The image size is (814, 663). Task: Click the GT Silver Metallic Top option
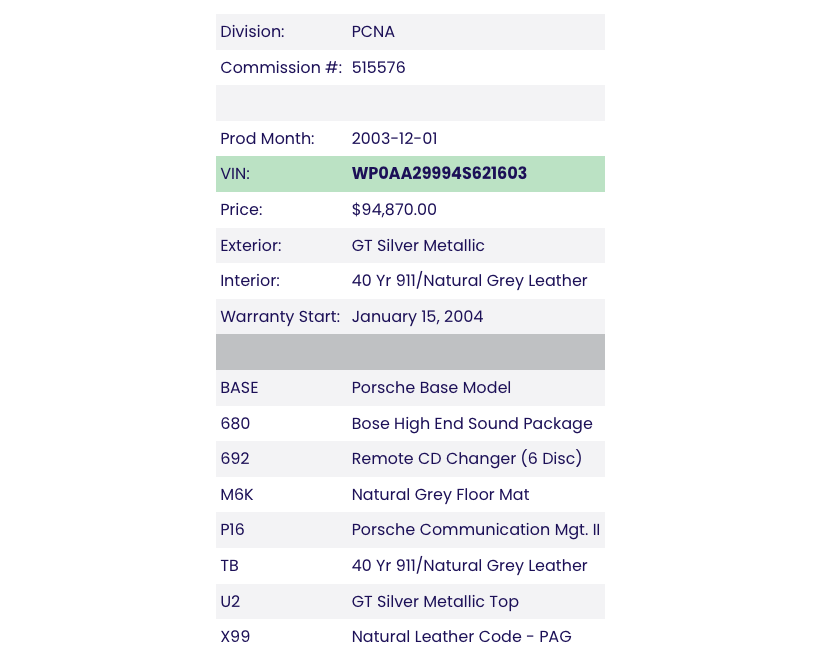pos(435,602)
